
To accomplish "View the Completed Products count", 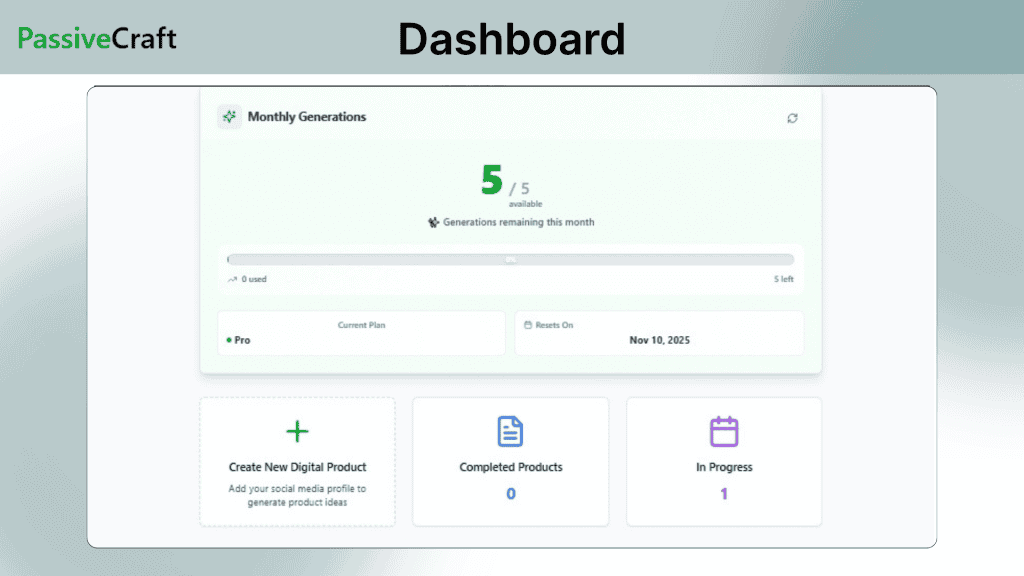I will [x=510, y=493].
